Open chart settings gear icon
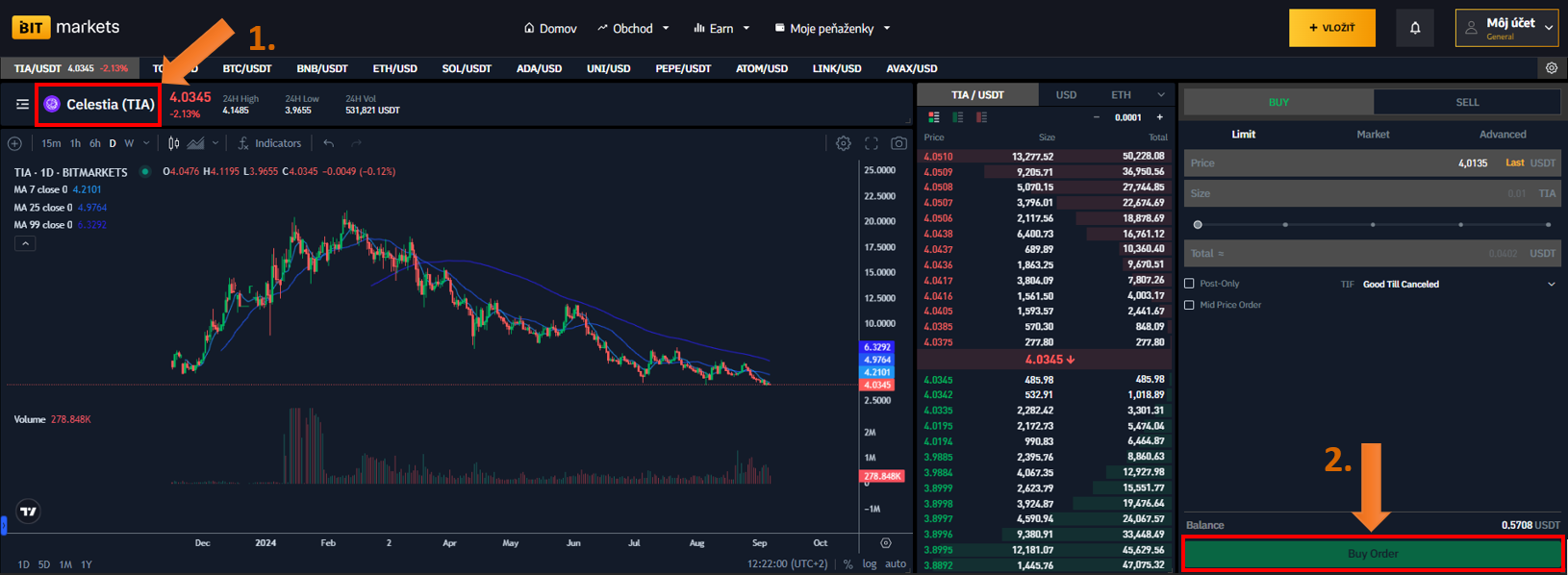Viewport: 1568px width, 575px height. [x=843, y=143]
